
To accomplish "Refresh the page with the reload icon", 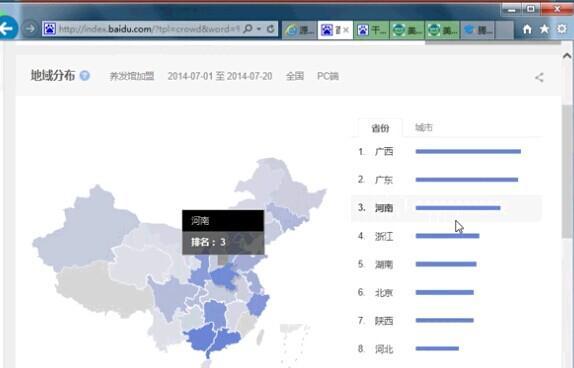I will tap(271, 29).
